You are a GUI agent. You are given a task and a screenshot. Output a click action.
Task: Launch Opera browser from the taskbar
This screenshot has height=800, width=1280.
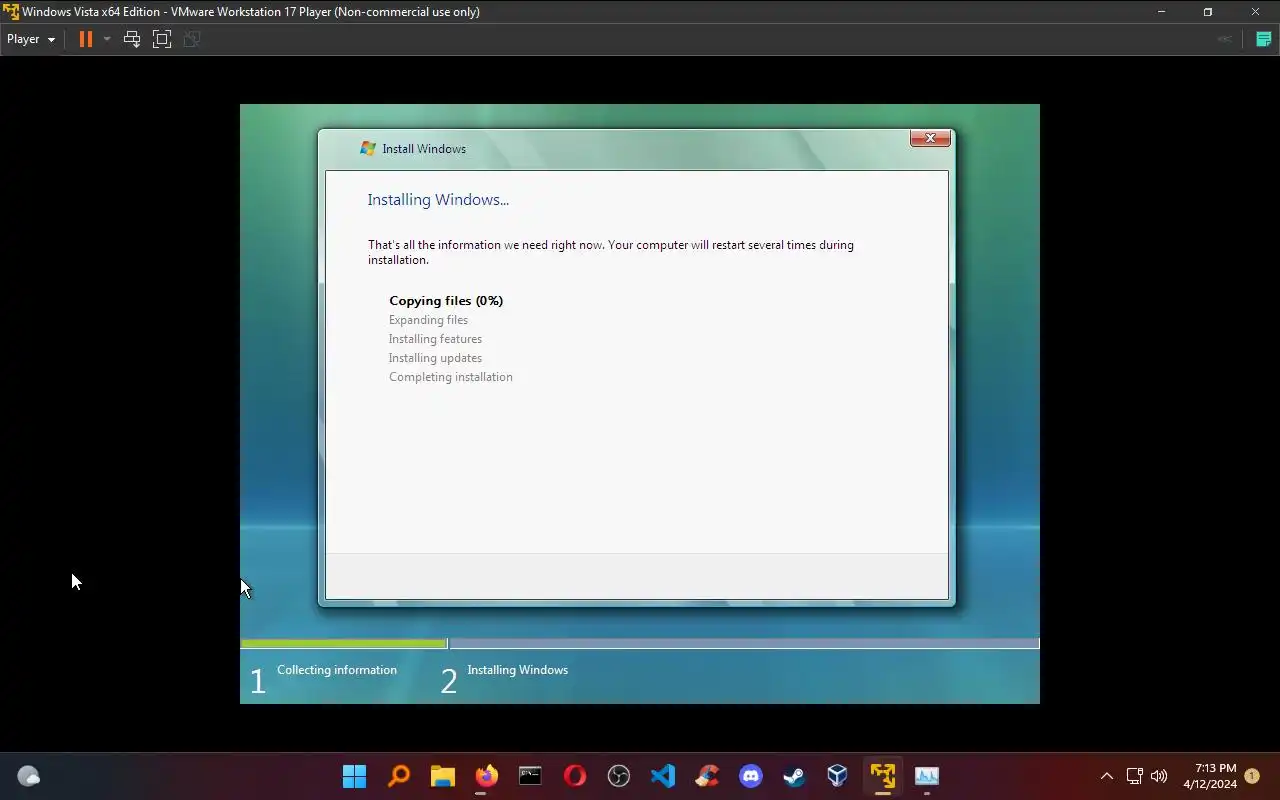(x=574, y=776)
